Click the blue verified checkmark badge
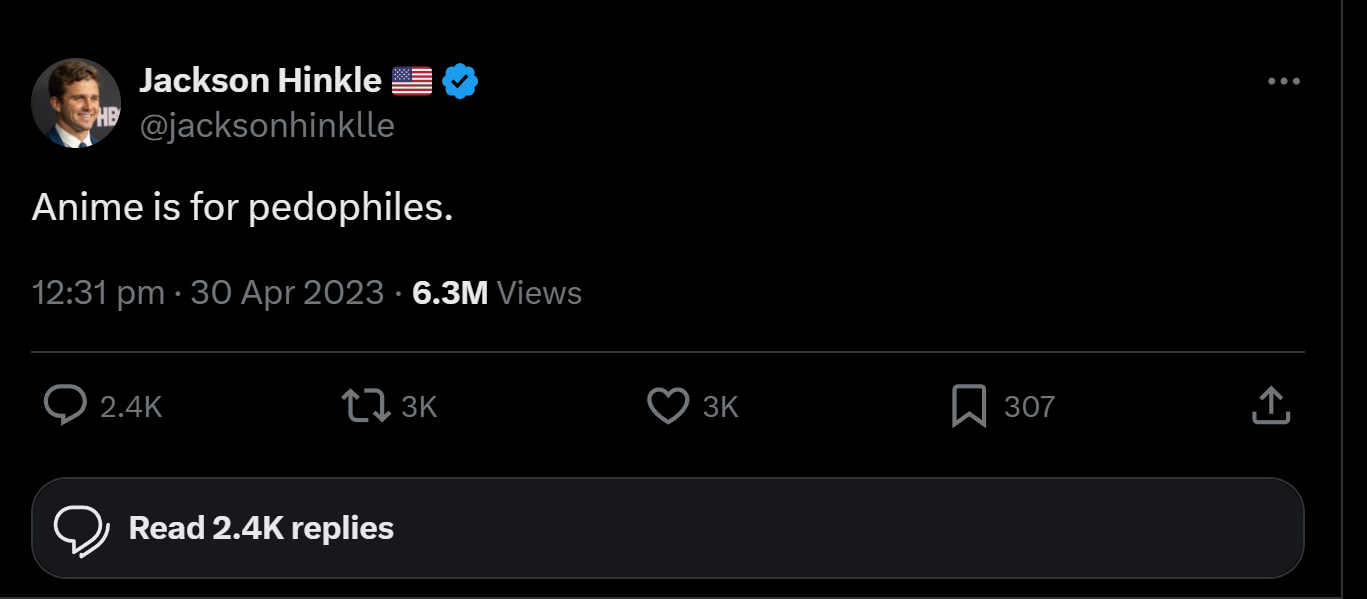The height and width of the screenshot is (599, 1367). pyautogui.click(x=460, y=81)
